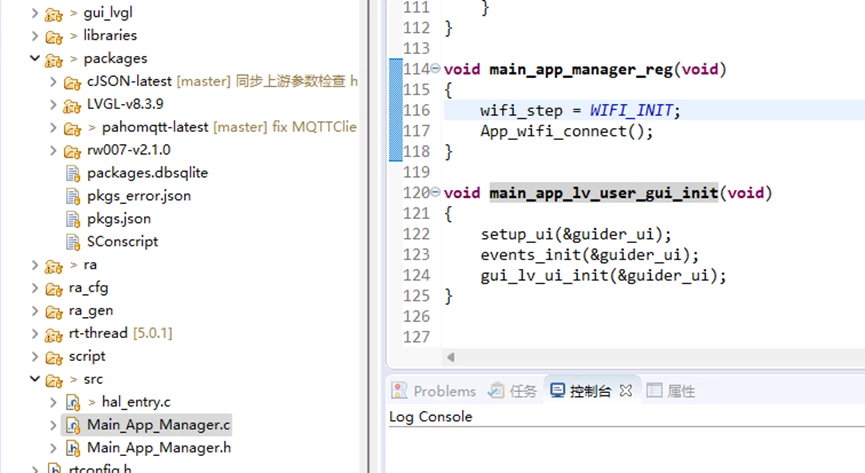Image resolution: width=865 pixels, height=473 pixels.
Task: Click line number 116 in the gutter
Action: [417, 110]
